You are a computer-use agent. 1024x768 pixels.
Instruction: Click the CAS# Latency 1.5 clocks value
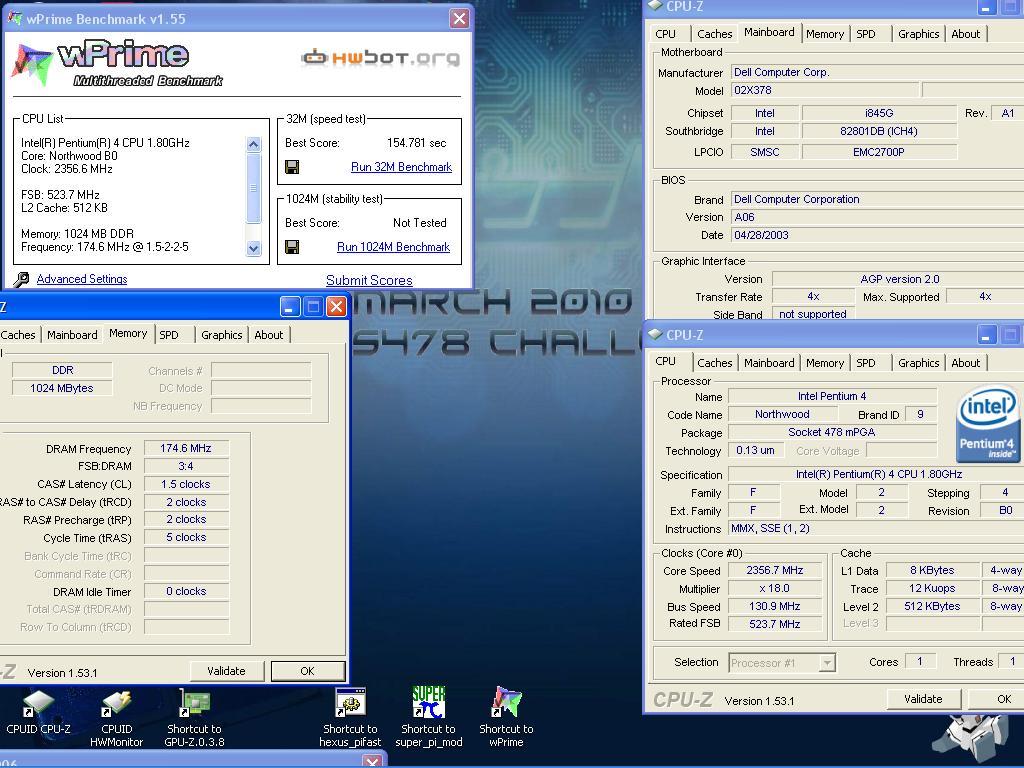186,485
